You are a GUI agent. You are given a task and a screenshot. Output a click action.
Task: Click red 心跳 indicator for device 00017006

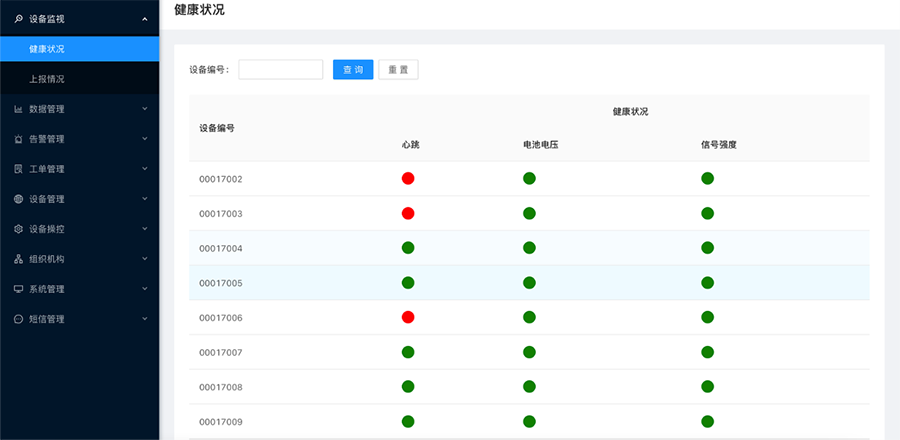[x=408, y=317]
